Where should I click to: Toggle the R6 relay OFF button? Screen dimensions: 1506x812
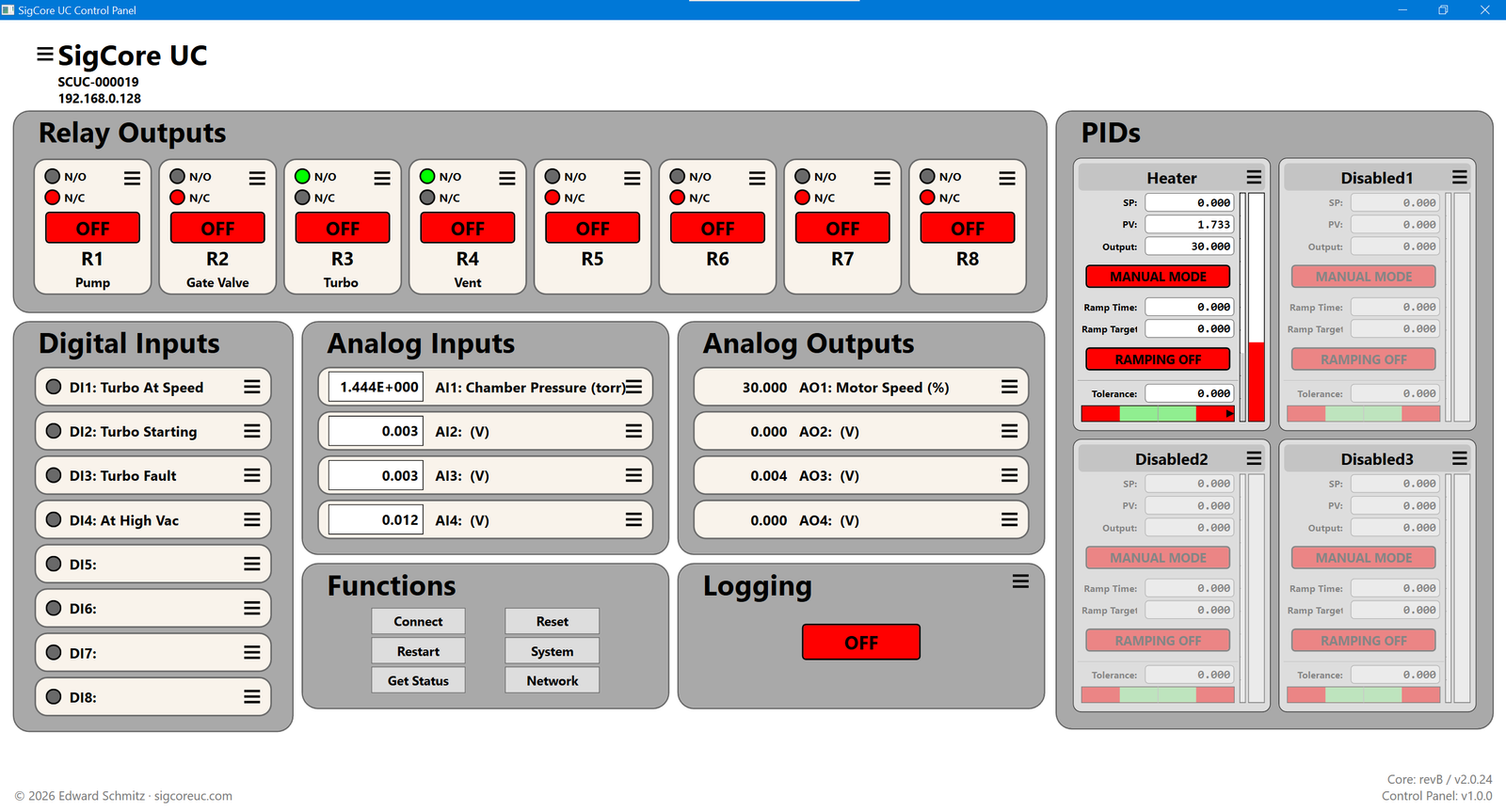717,229
